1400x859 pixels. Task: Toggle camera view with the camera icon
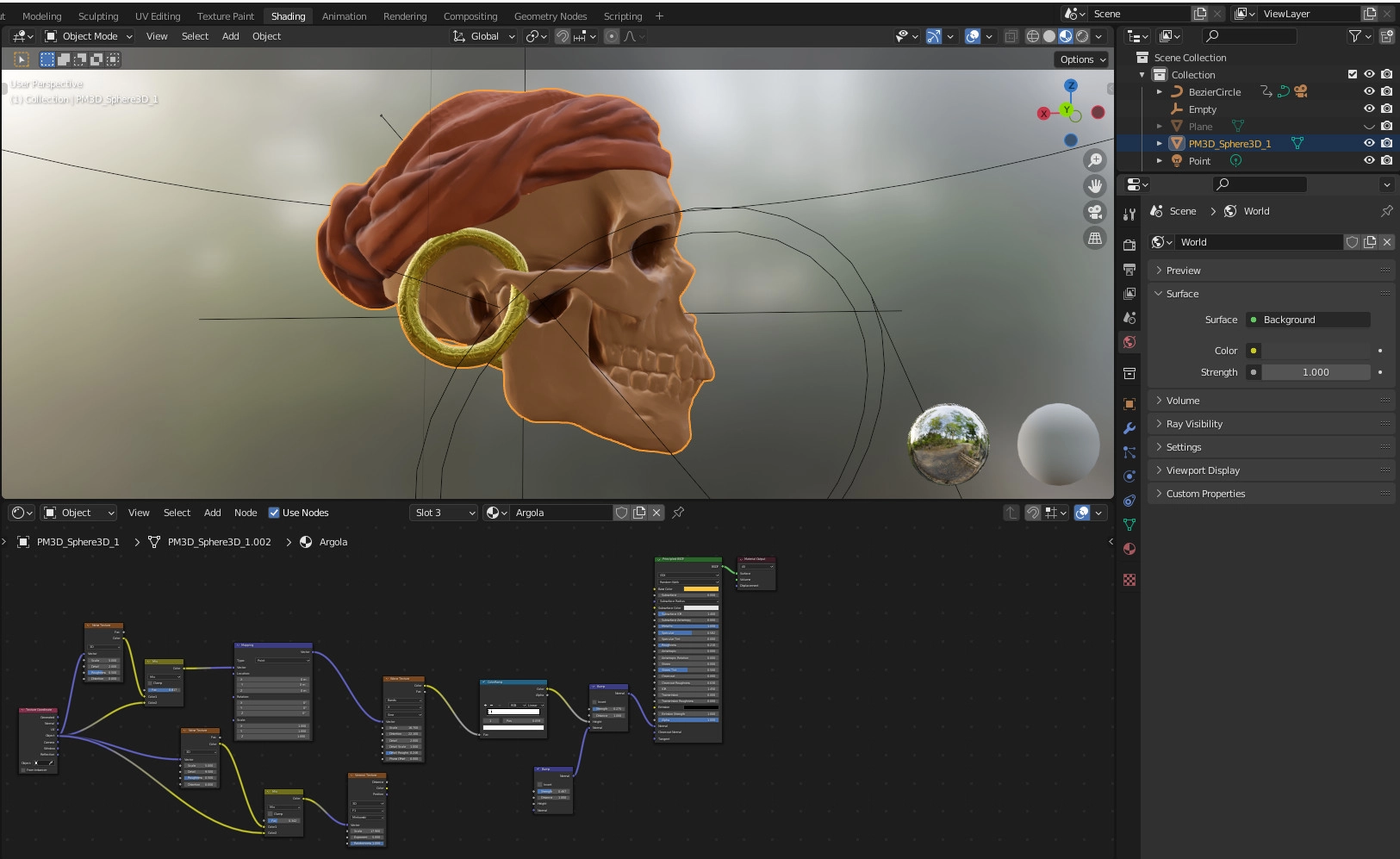point(1095,212)
